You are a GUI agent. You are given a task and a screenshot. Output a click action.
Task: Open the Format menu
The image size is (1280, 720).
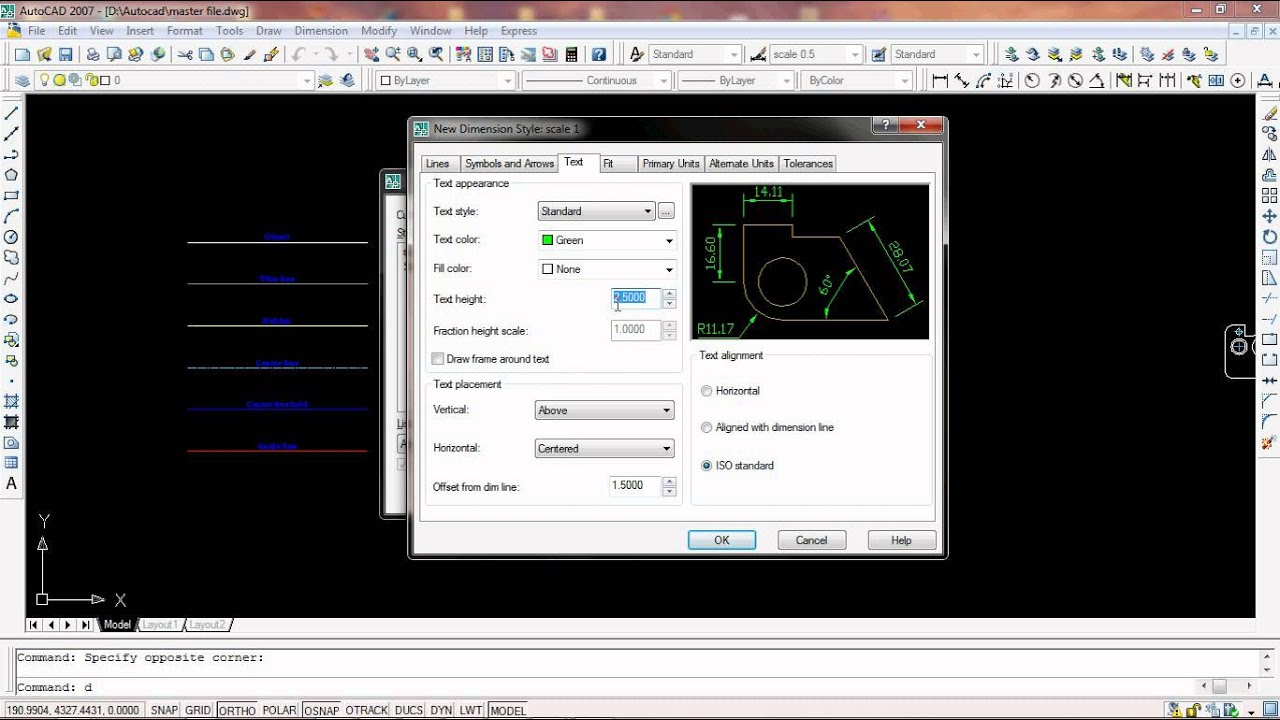pos(185,31)
